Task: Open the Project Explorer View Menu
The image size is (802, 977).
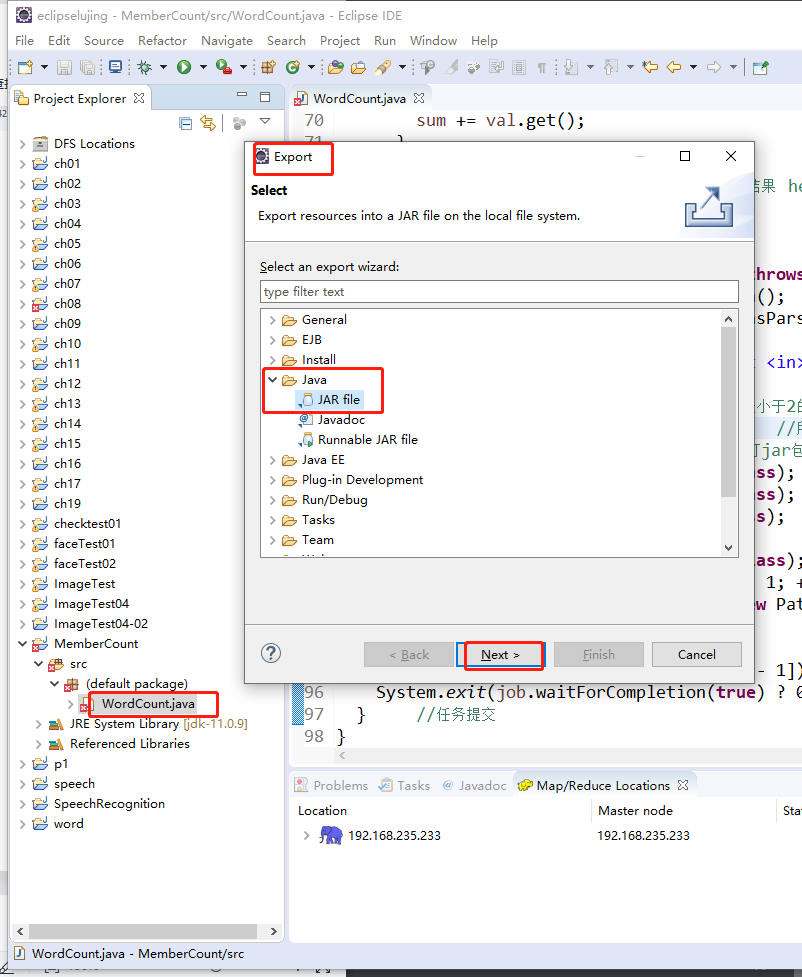Action: point(265,122)
